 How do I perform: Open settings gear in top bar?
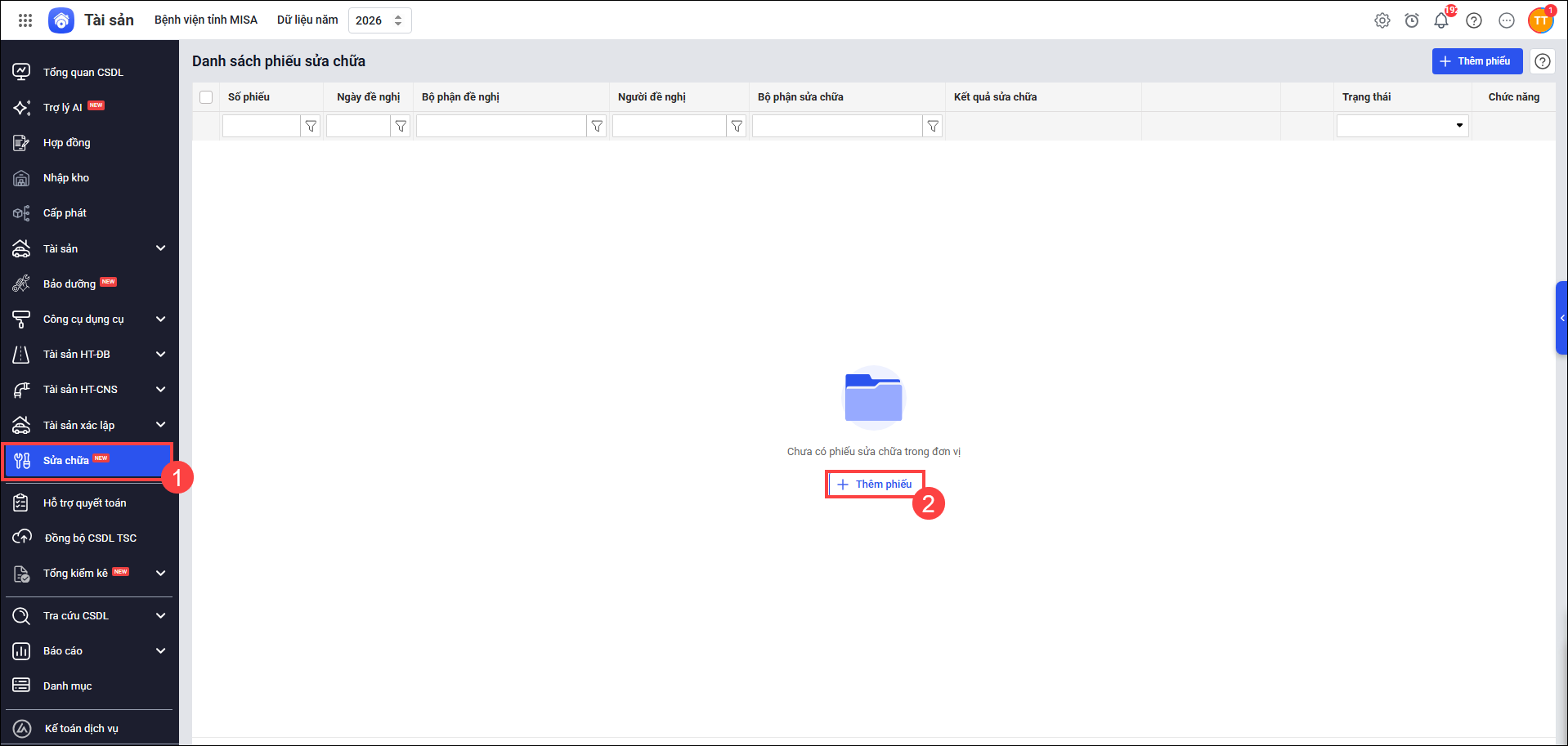1382,20
